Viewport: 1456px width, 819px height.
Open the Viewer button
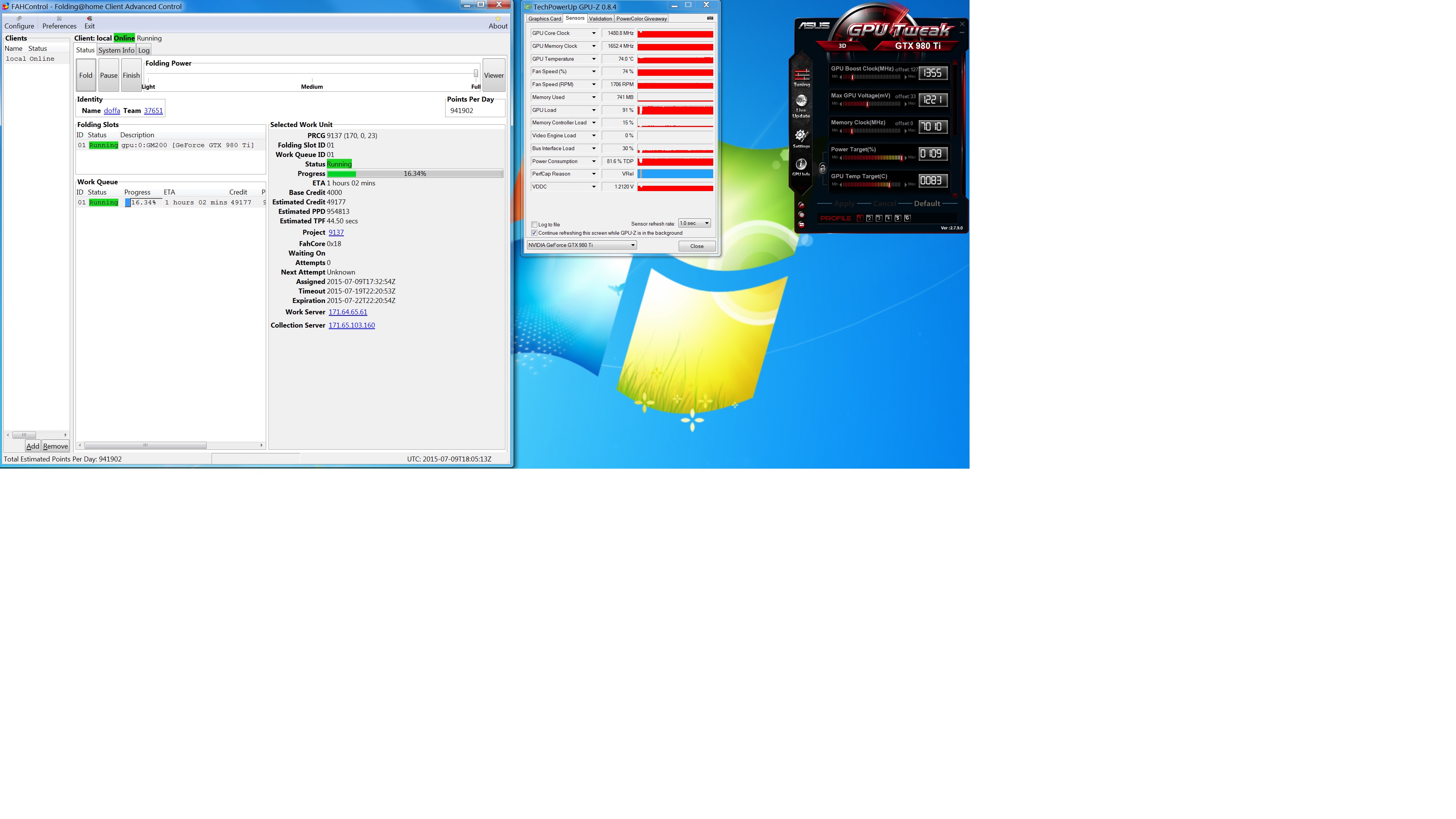(x=493, y=75)
